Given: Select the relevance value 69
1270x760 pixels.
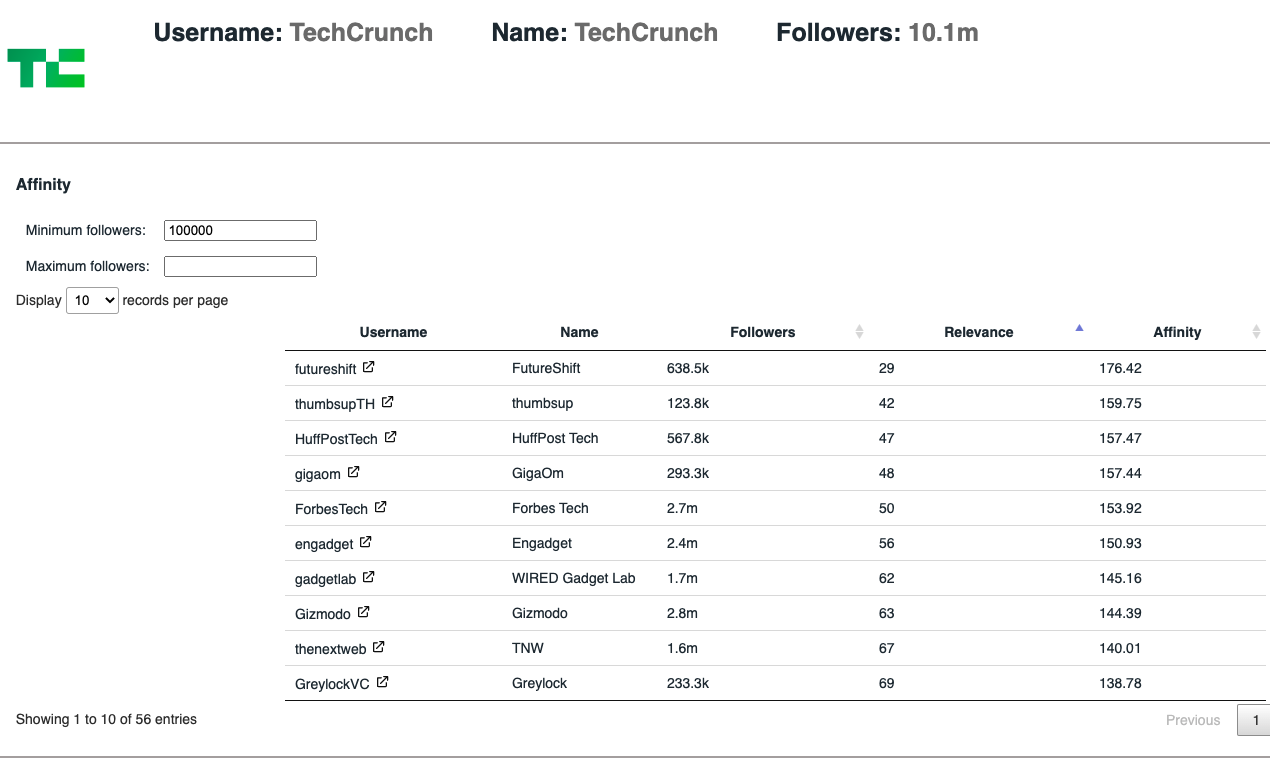Looking at the screenshot, I should pyautogui.click(x=886, y=683).
